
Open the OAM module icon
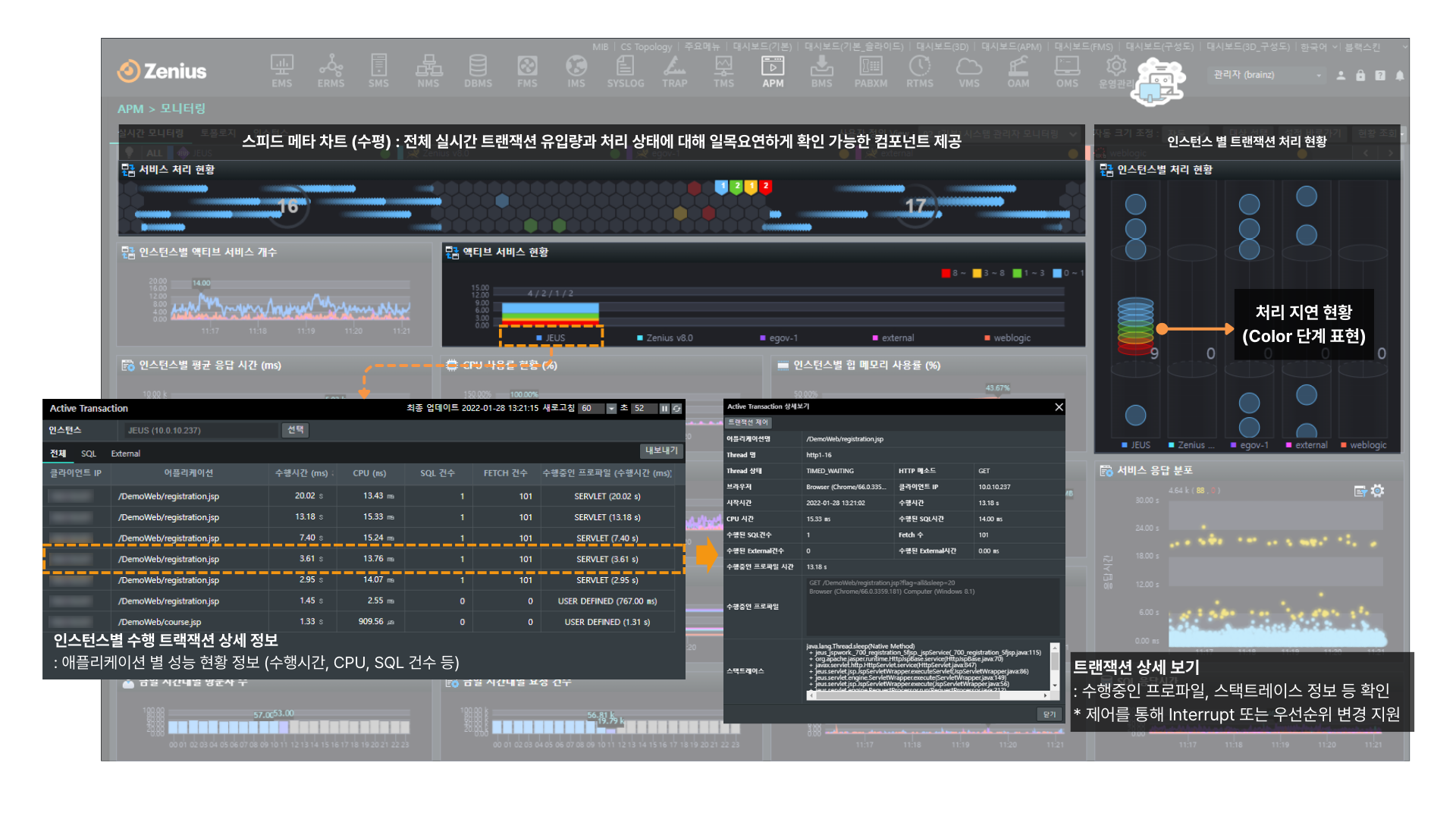pyautogui.click(x=1018, y=71)
